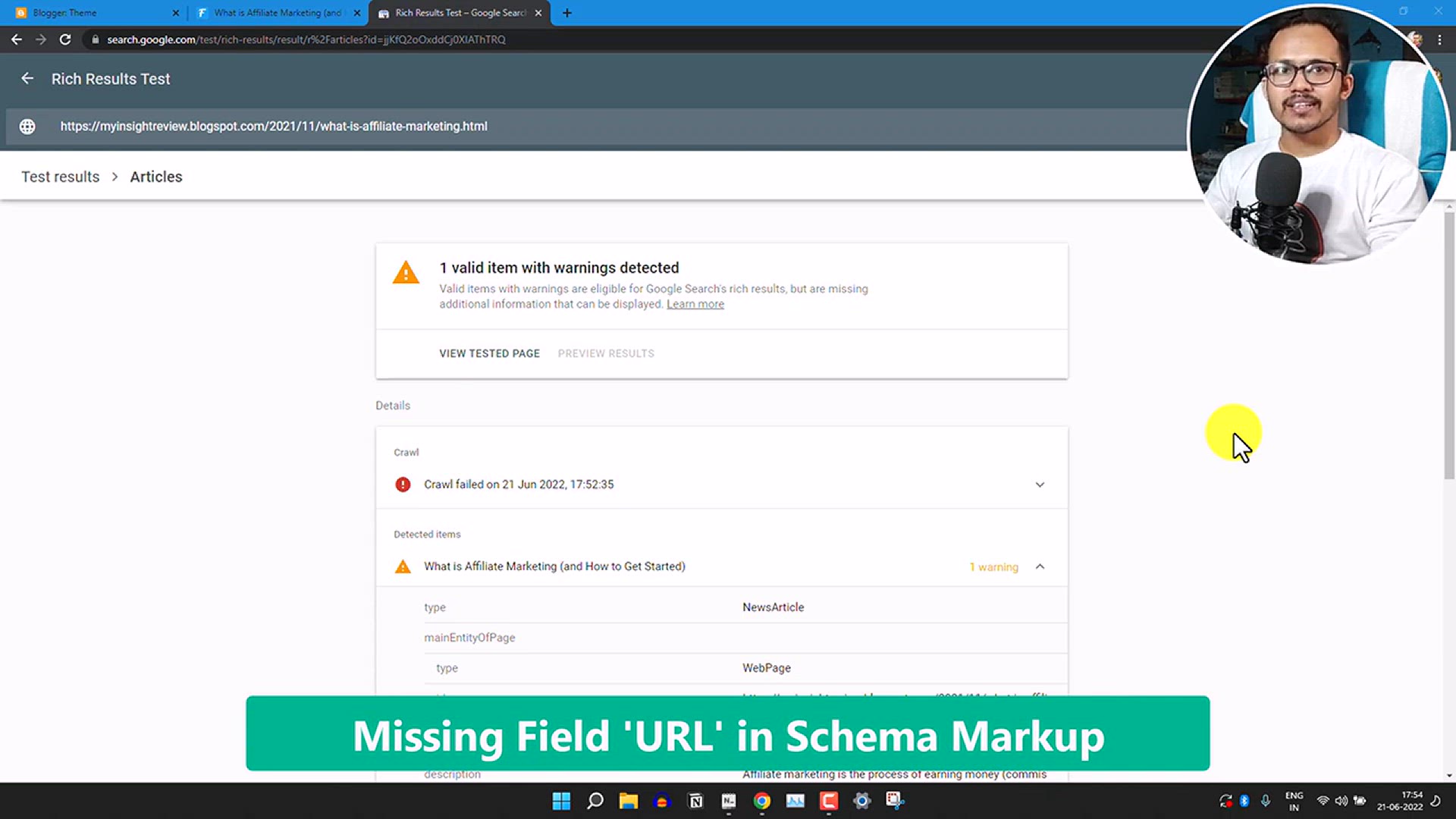Expand the Crawl failed details row
This screenshot has height=819, width=1456.
[1040, 485]
